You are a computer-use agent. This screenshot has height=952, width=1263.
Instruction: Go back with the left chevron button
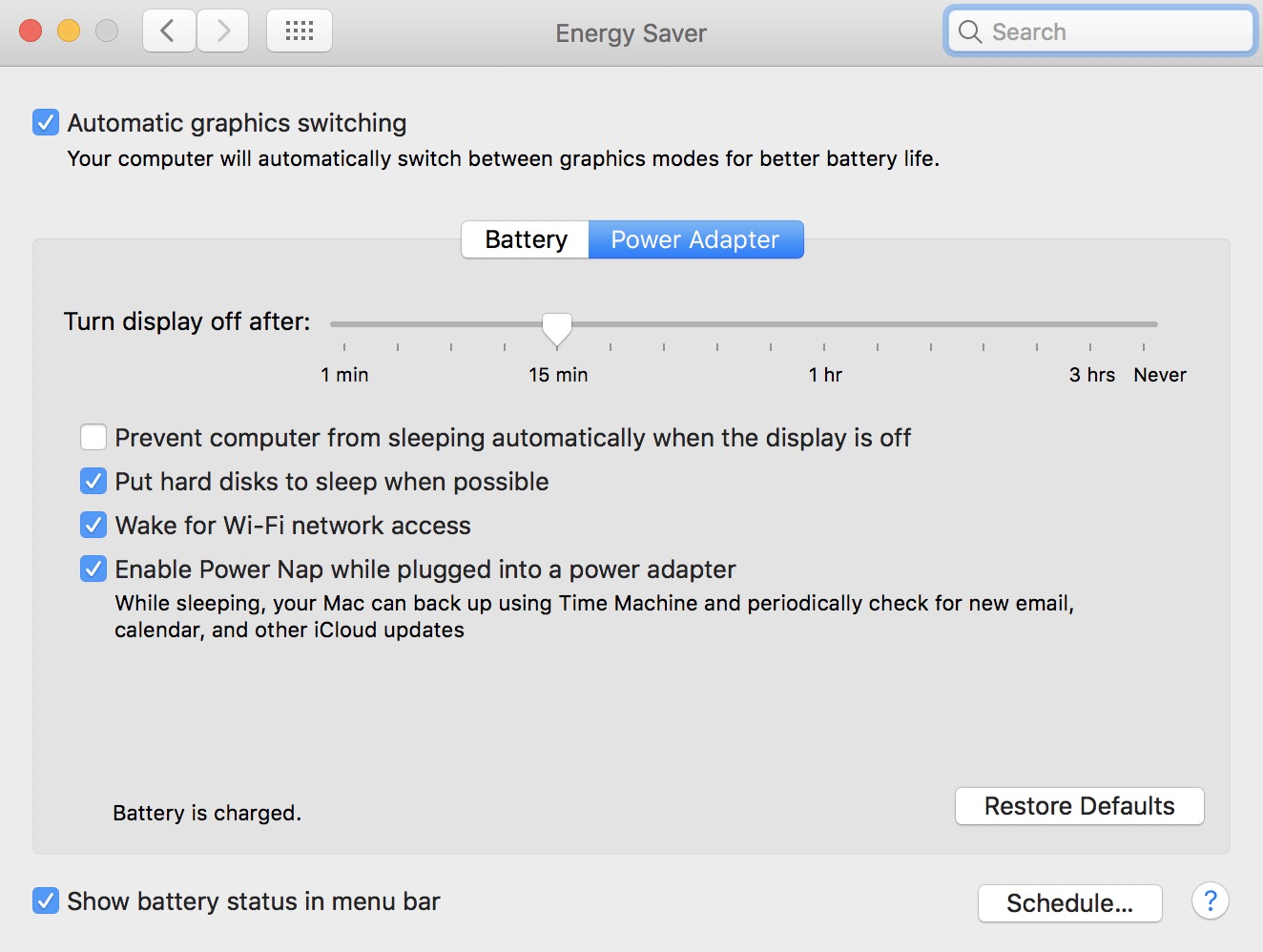click(169, 31)
